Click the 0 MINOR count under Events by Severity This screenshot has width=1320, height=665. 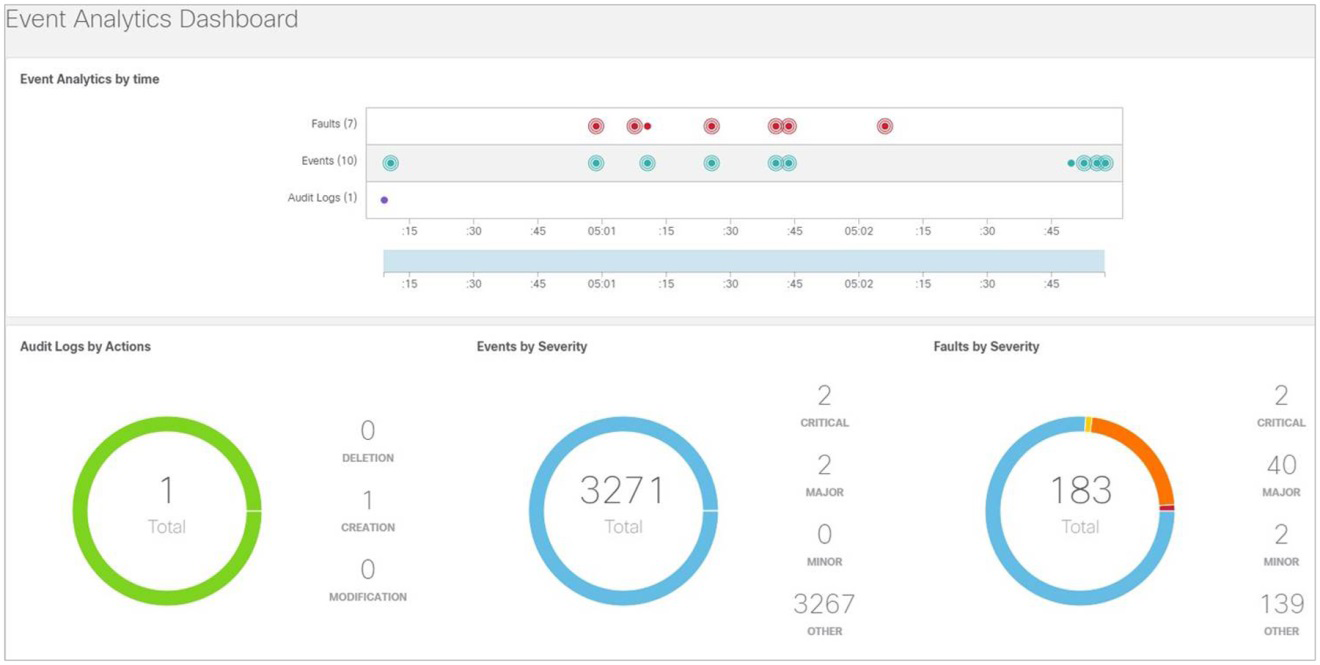click(824, 545)
